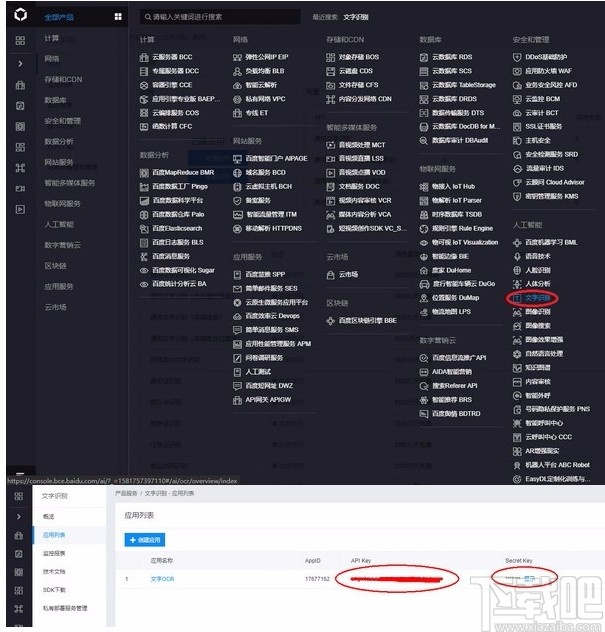
Task: Click the icon beside 云数据库 RDS
Action: 424,57
